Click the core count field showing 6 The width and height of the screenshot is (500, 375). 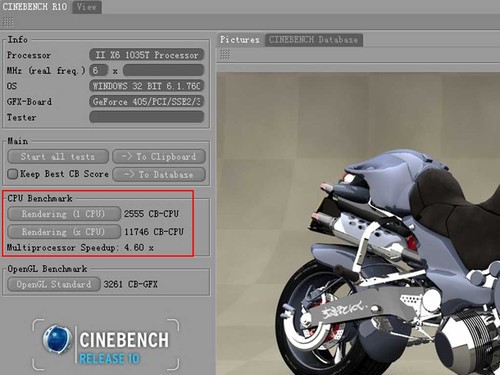coord(98,70)
